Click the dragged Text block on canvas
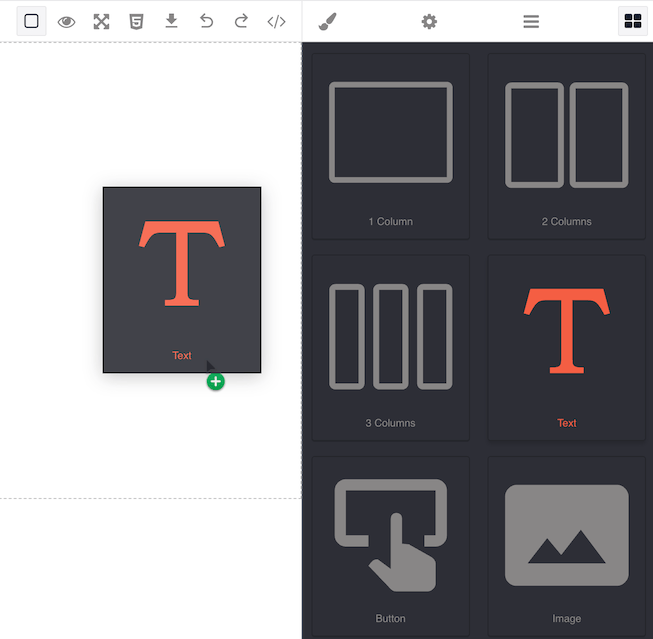Viewport: 653px width, 639px height. pos(182,280)
